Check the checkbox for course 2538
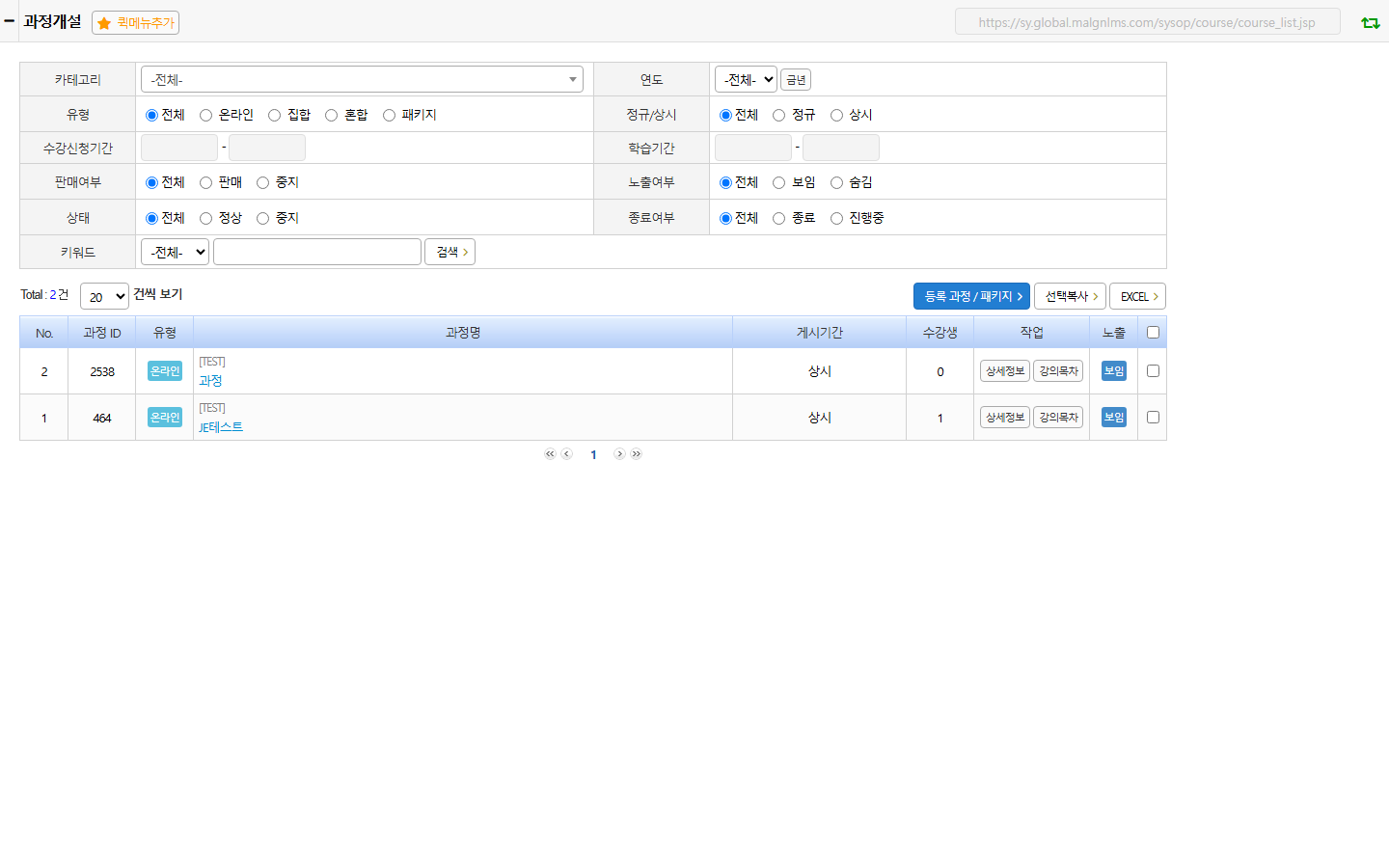 [x=1153, y=371]
